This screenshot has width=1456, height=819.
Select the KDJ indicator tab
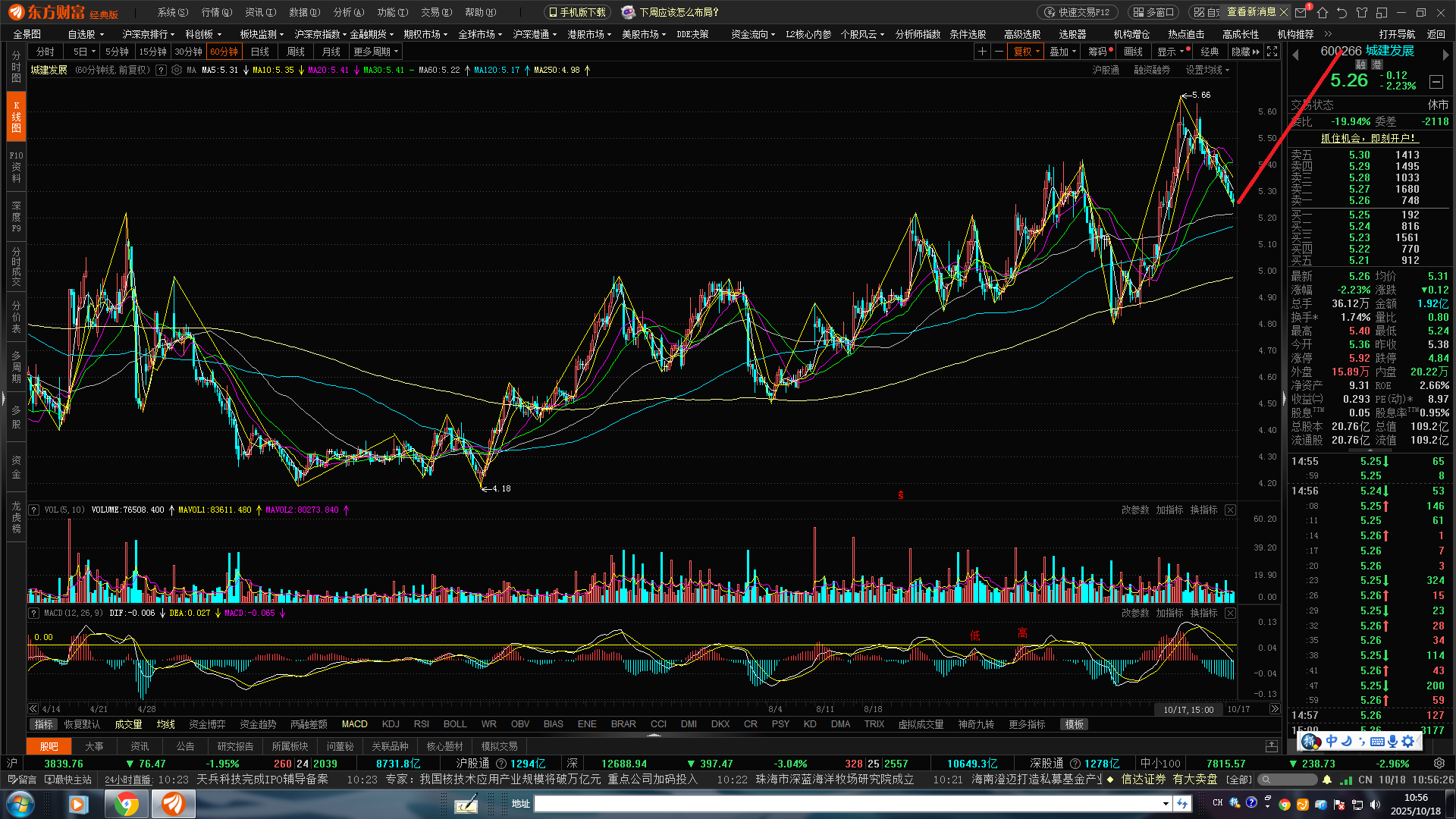(x=391, y=724)
